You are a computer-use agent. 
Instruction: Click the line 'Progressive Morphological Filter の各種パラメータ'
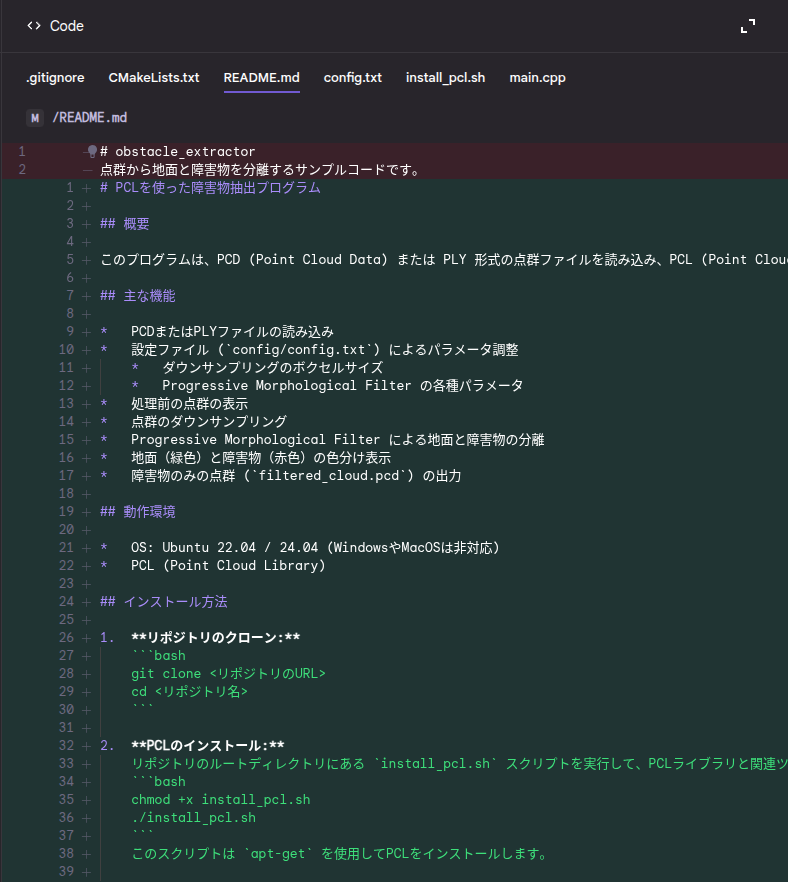click(343, 386)
